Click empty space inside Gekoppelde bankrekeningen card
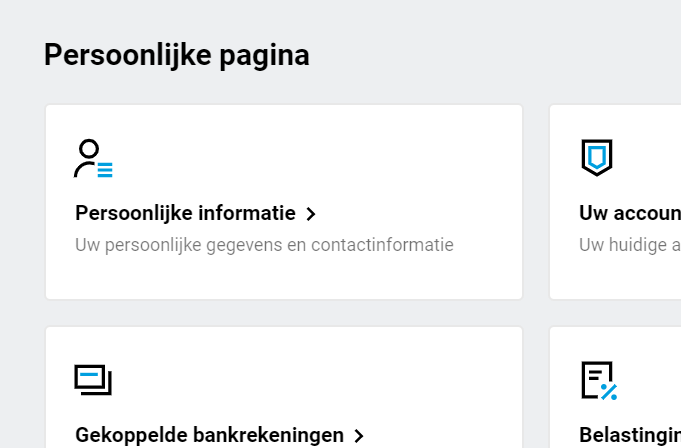The width and height of the screenshot is (681, 448). point(400,380)
